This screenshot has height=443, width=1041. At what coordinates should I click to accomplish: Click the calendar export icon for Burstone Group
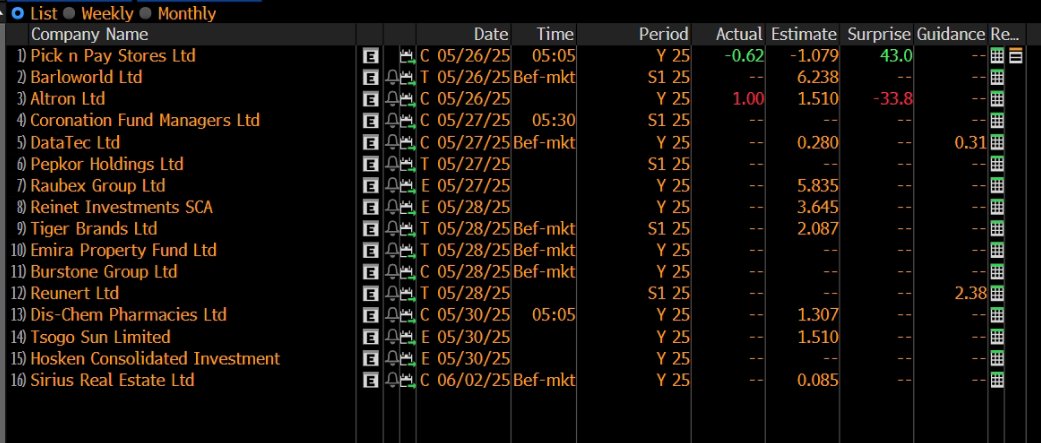(407, 272)
